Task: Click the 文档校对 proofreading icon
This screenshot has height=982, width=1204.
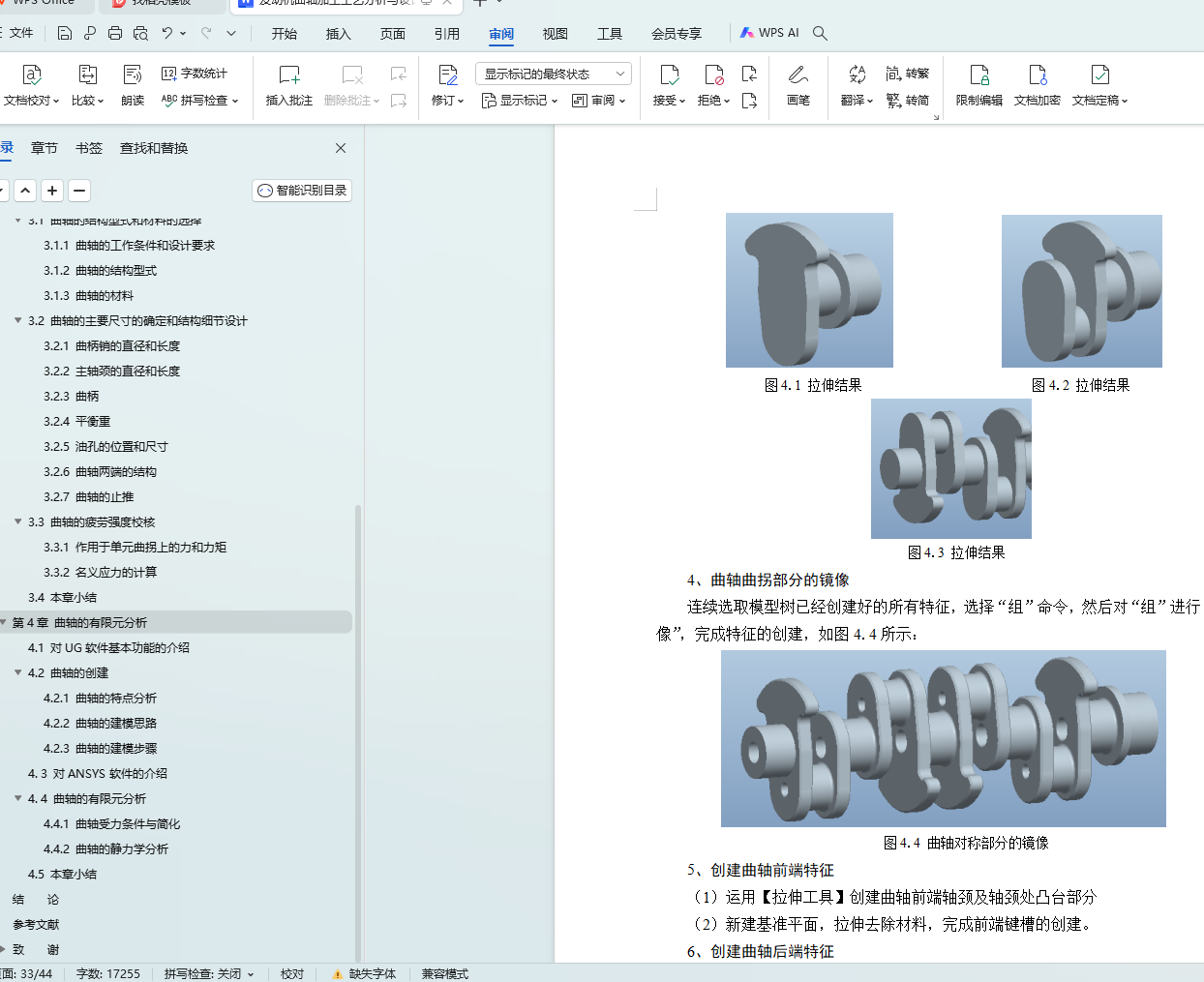Action: (x=32, y=74)
